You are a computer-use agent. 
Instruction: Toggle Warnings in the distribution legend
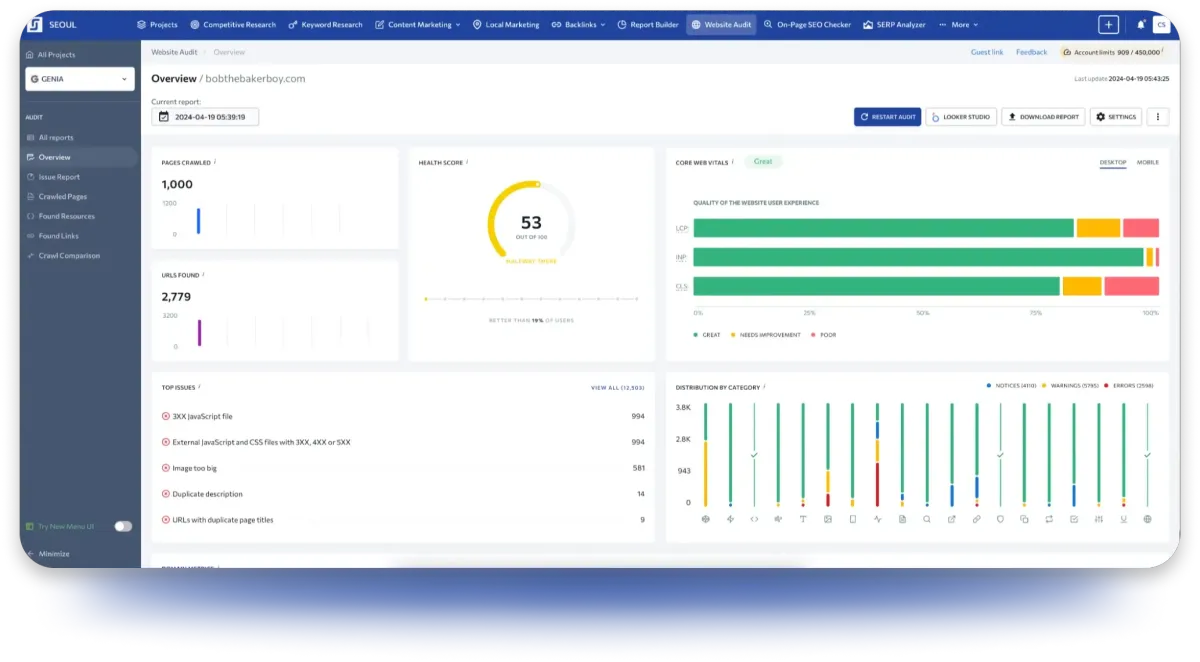[1071, 386]
